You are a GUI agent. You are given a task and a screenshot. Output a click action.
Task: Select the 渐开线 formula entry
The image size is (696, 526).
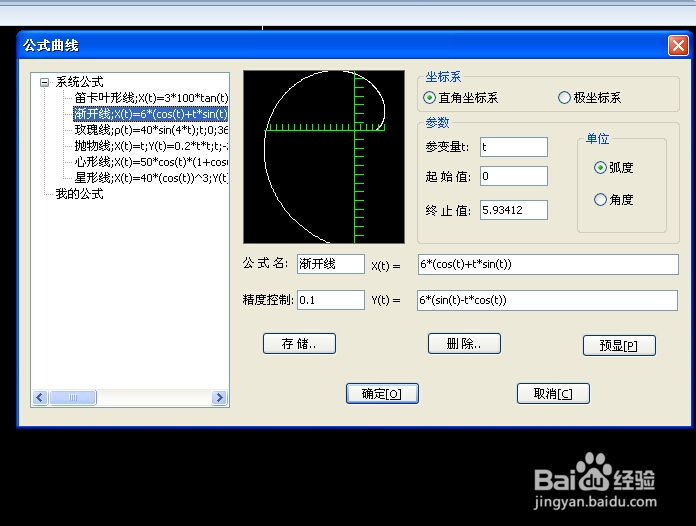coord(150,114)
